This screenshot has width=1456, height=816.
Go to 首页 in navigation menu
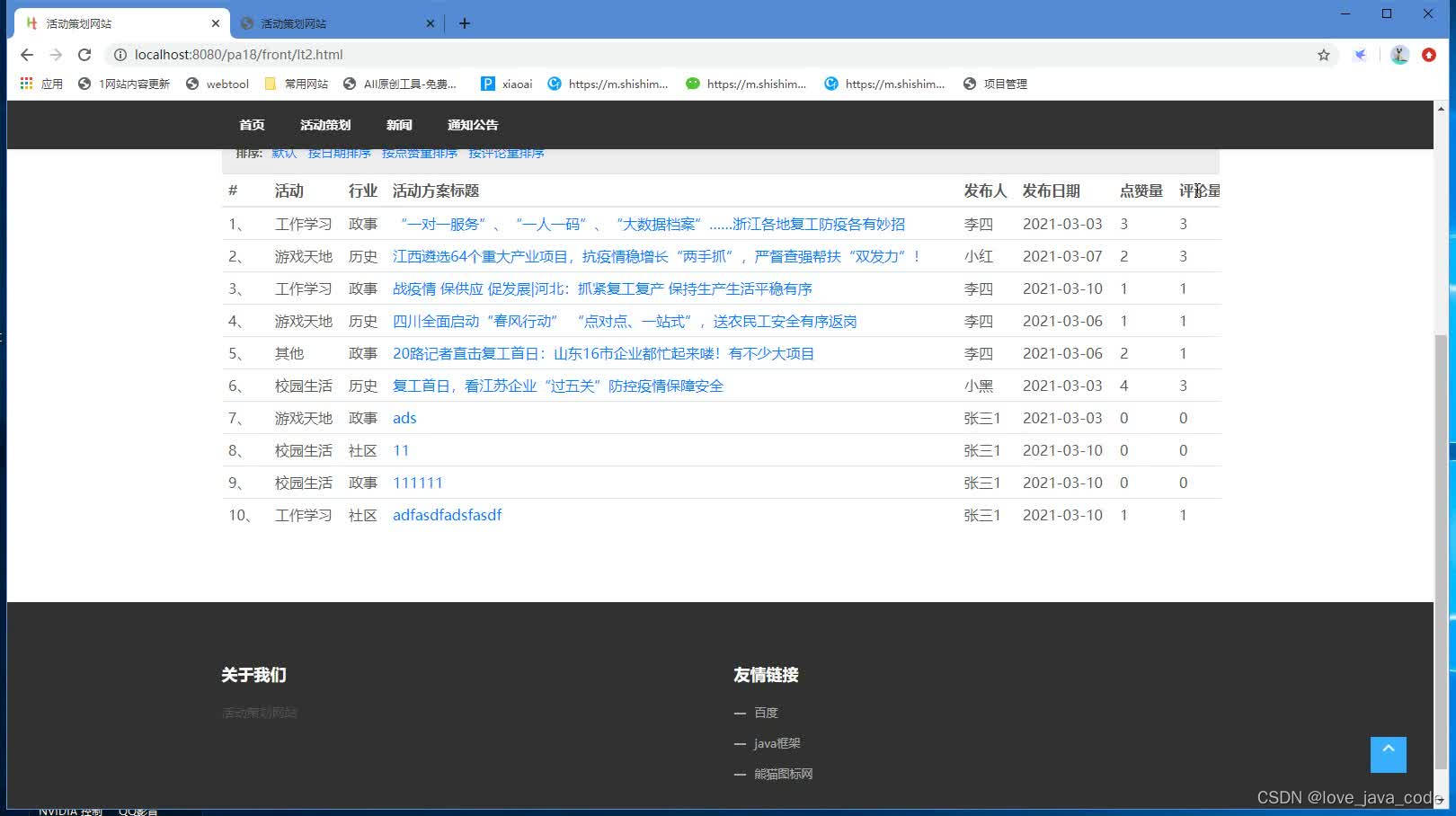[252, 125]
